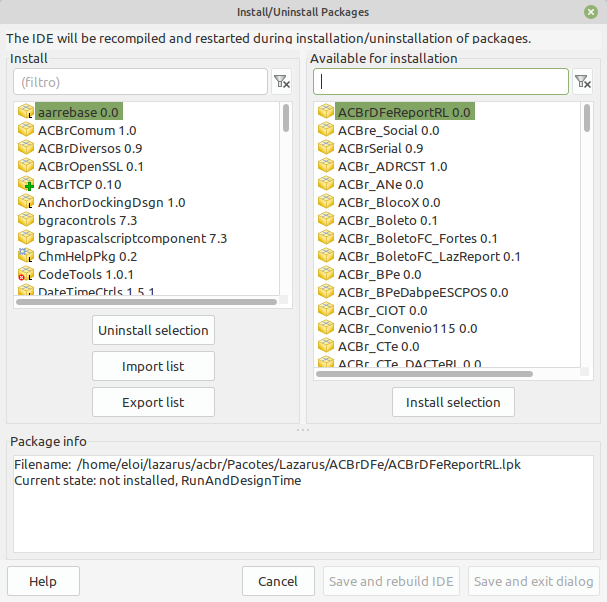Select bgrapascalscriptcomponent 7.3 entry
Viewport: 607px width, 602px height.
(x=132, y=238)
